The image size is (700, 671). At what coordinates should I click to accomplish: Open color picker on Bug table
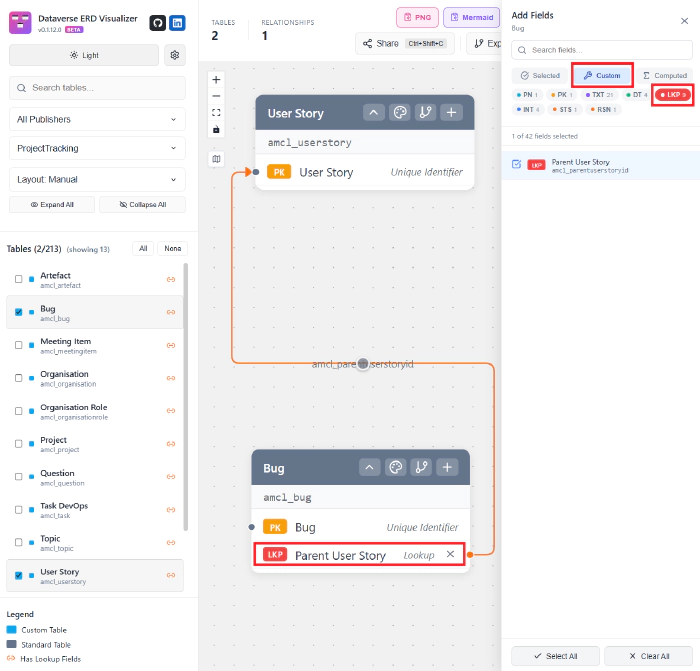(395, 467)
